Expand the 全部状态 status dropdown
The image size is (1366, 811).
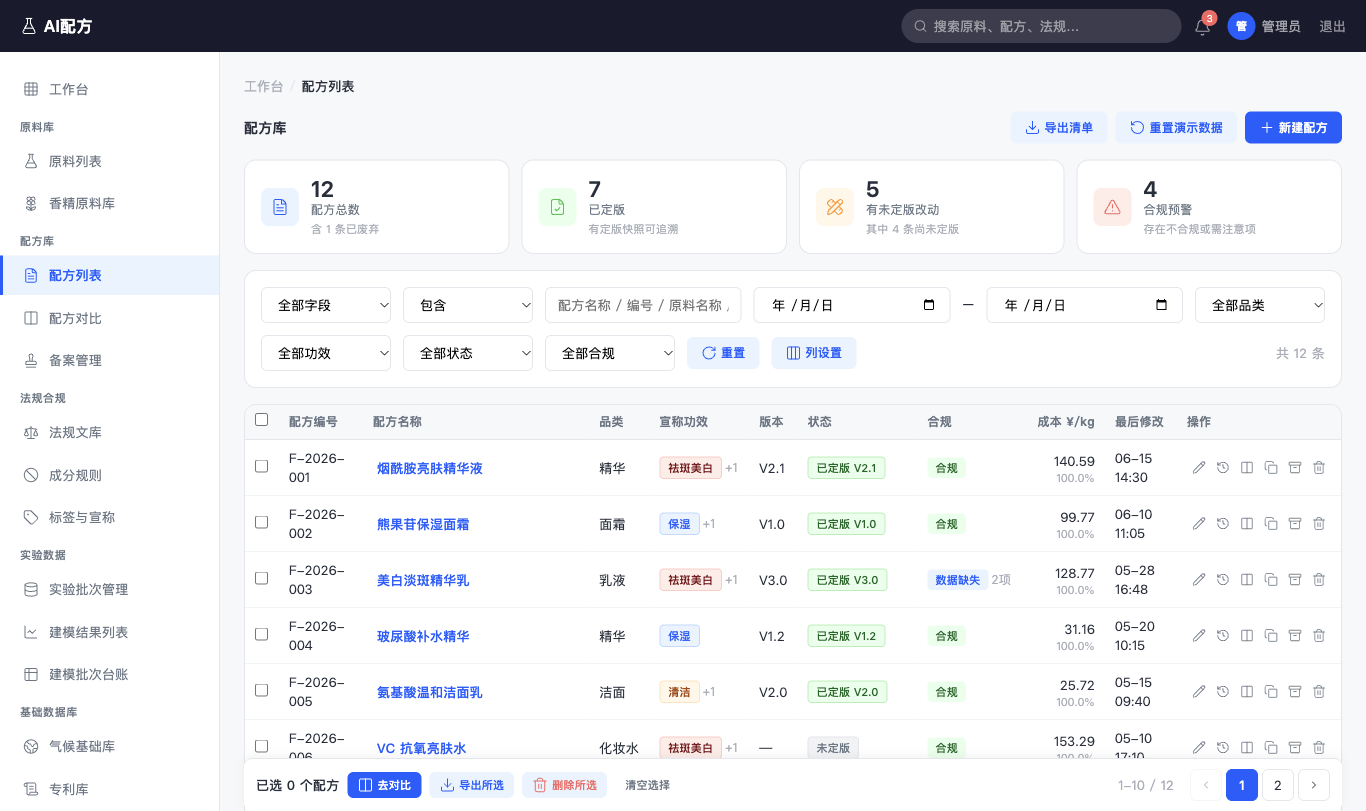[468, 353]
